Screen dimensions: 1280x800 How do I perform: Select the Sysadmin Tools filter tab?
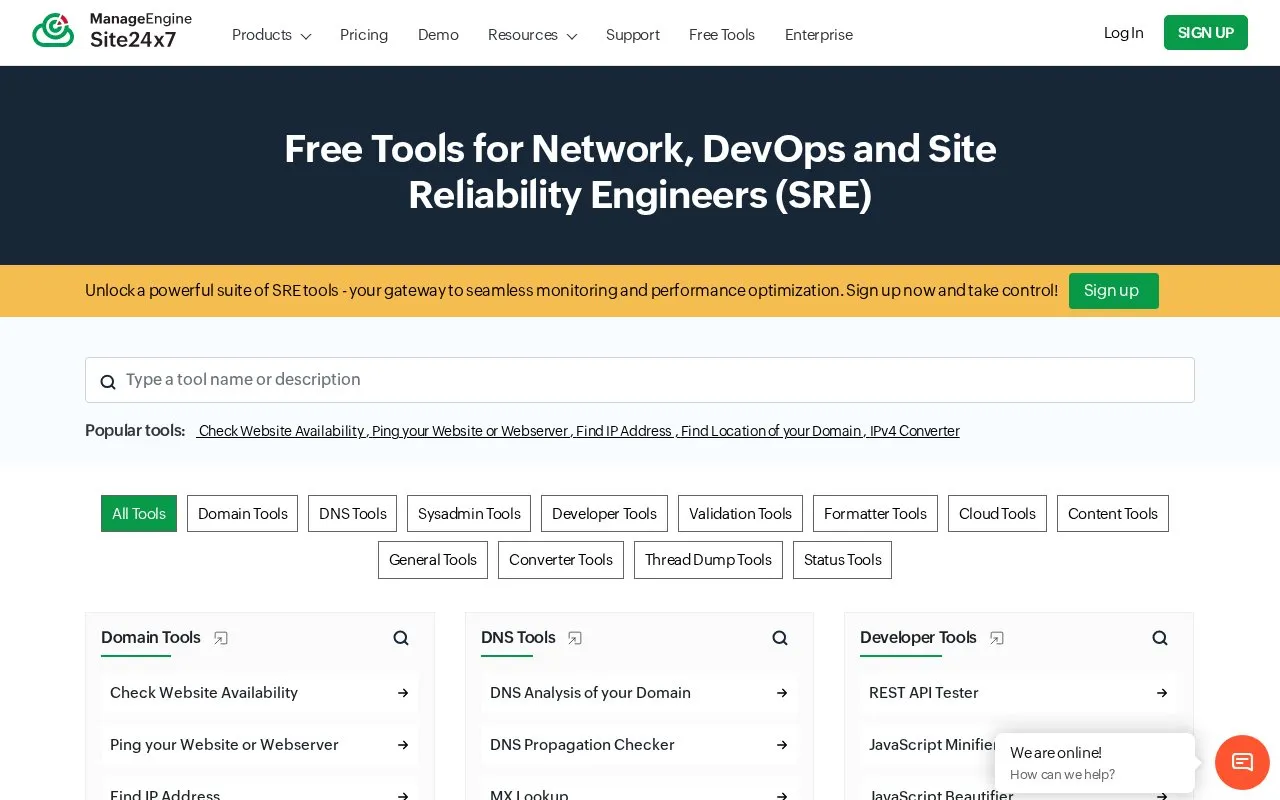(469, 514)
